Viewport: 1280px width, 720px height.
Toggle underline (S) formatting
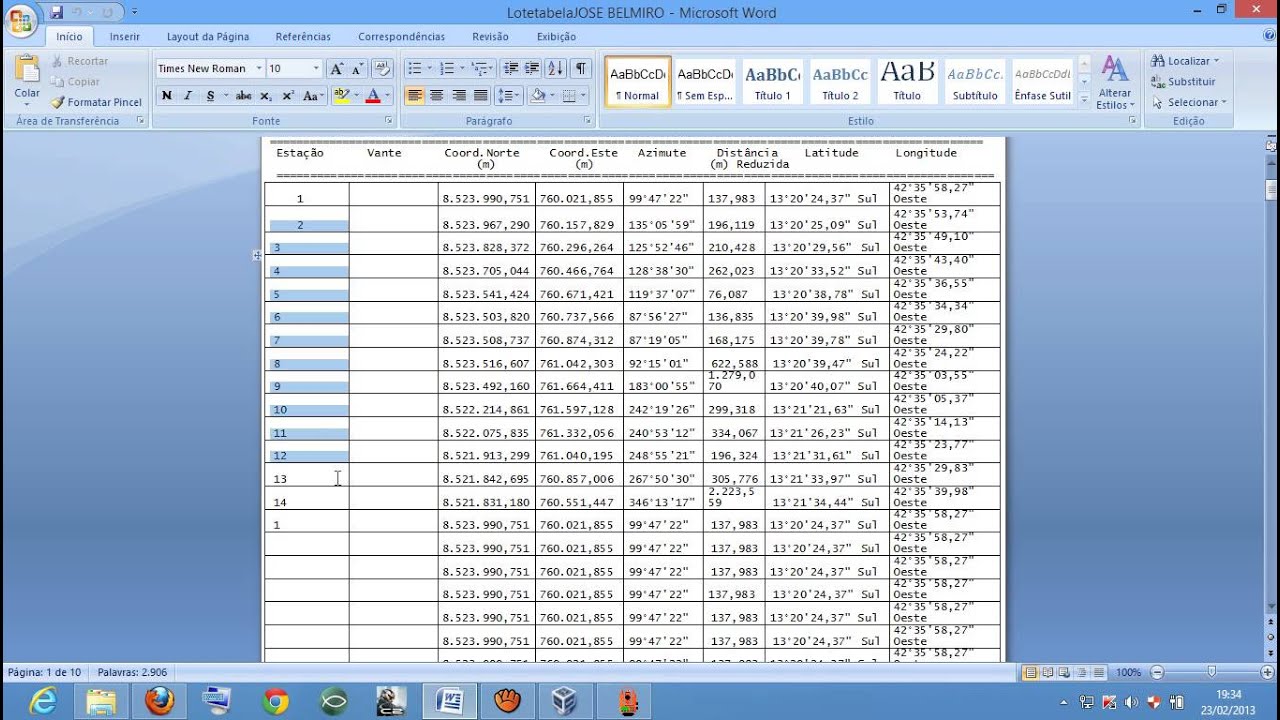click(210, 96)
